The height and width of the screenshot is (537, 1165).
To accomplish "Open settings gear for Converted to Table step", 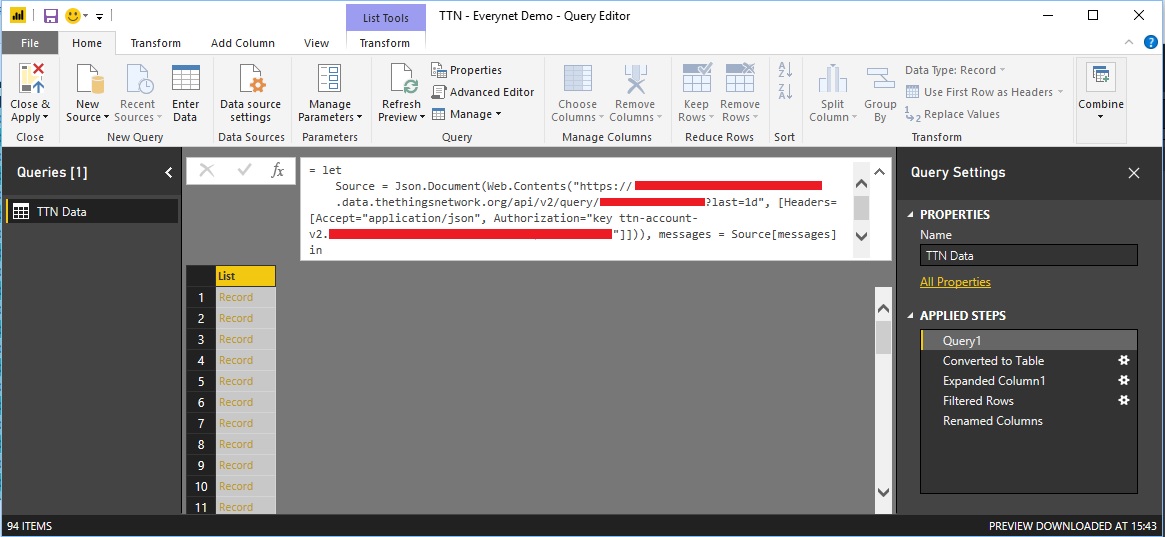I will pos(1124,360).
